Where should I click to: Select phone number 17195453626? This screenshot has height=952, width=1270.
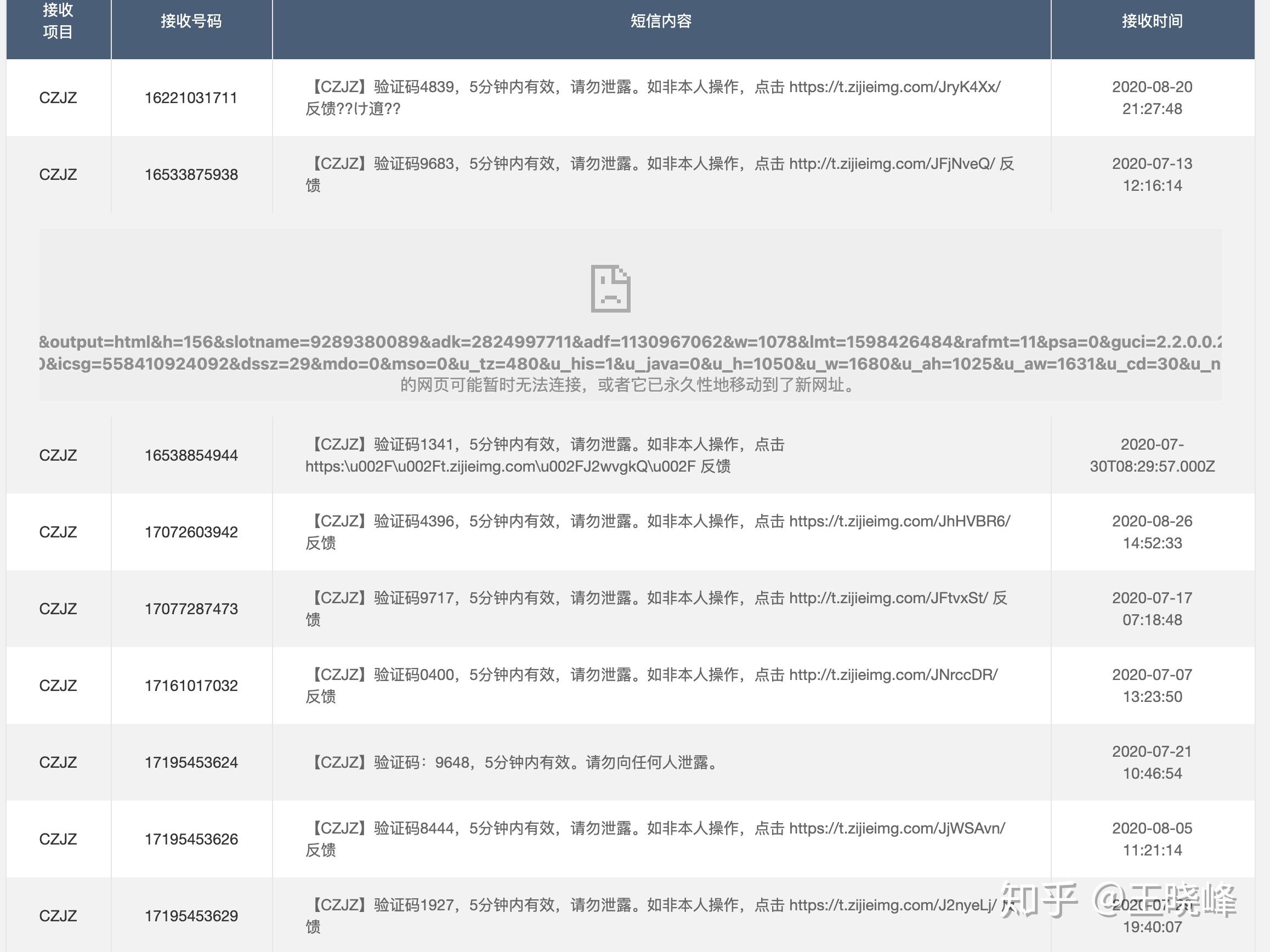tap(191, 839)
